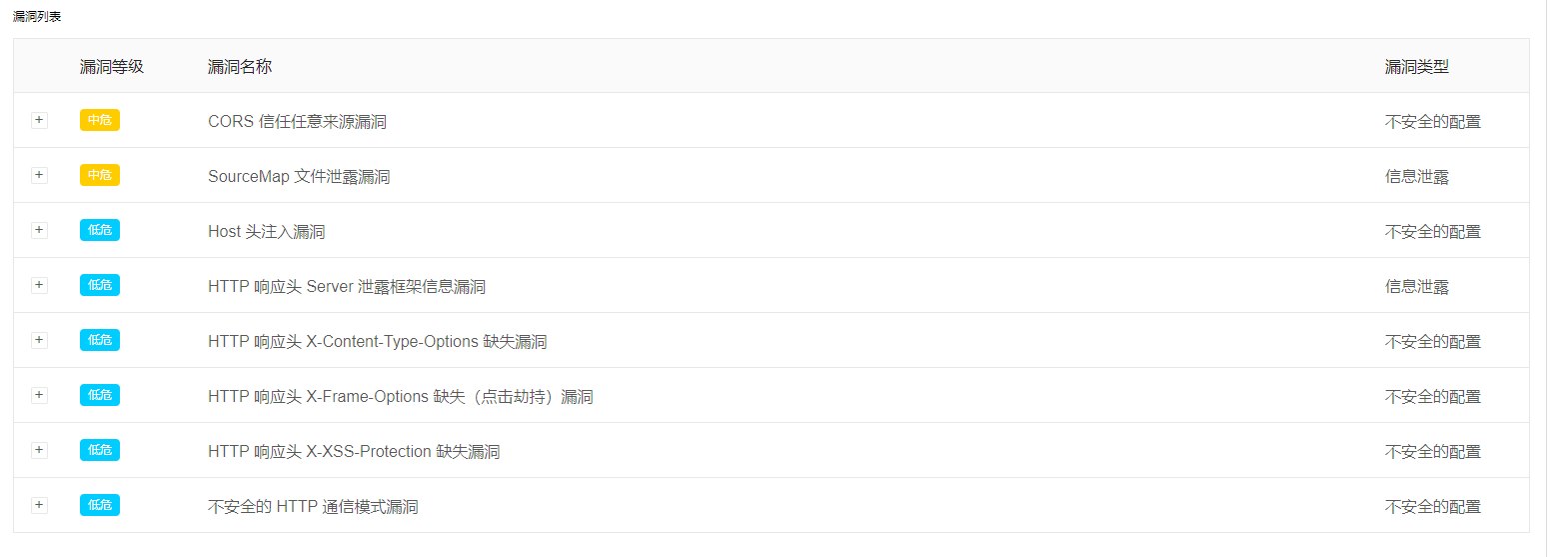Expand the SourceMap 文件泄露漏洞 row
The height and width of the screenshot is (557, 1568).
tap(39, 175)
